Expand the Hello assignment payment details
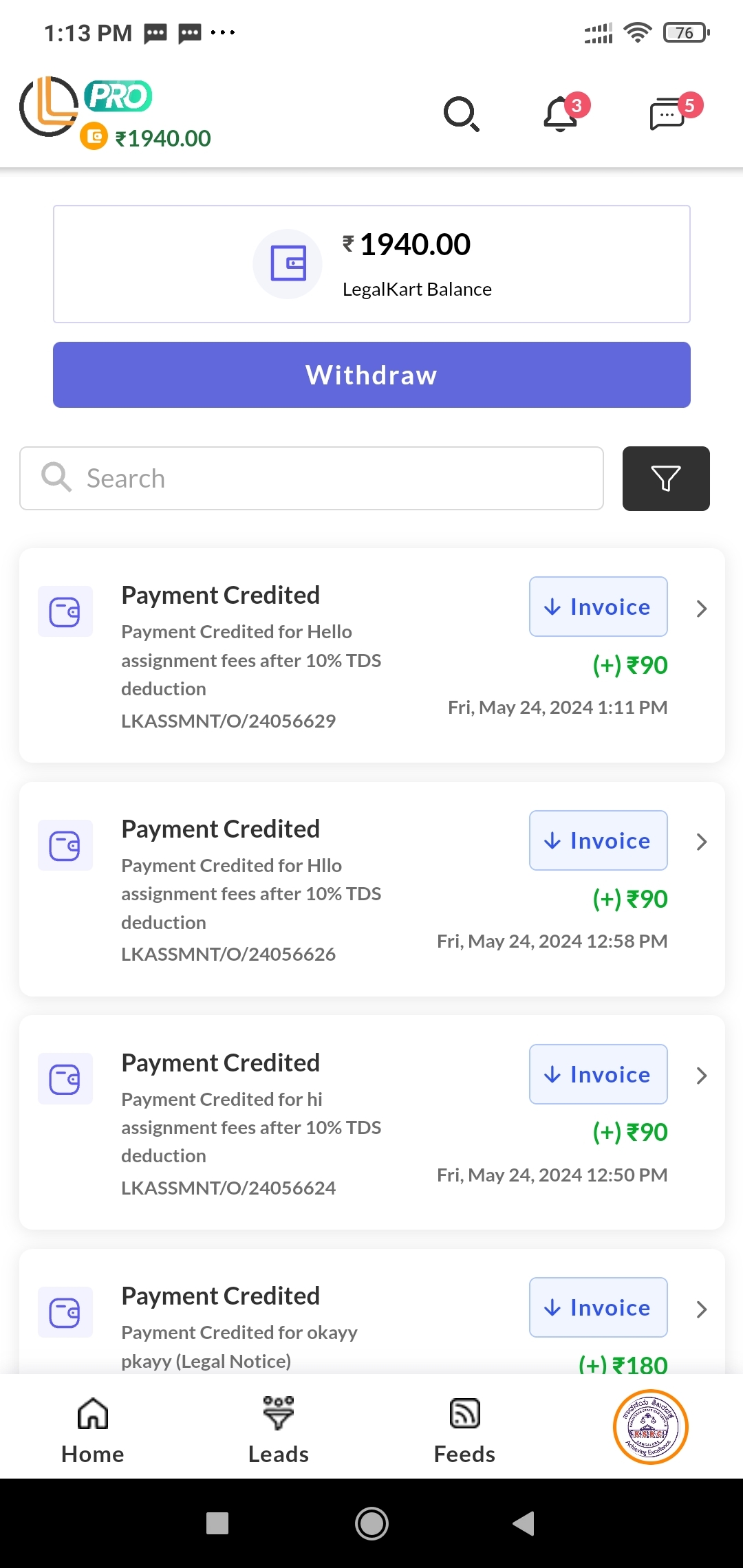743x1568 pixels. point(701,609)
